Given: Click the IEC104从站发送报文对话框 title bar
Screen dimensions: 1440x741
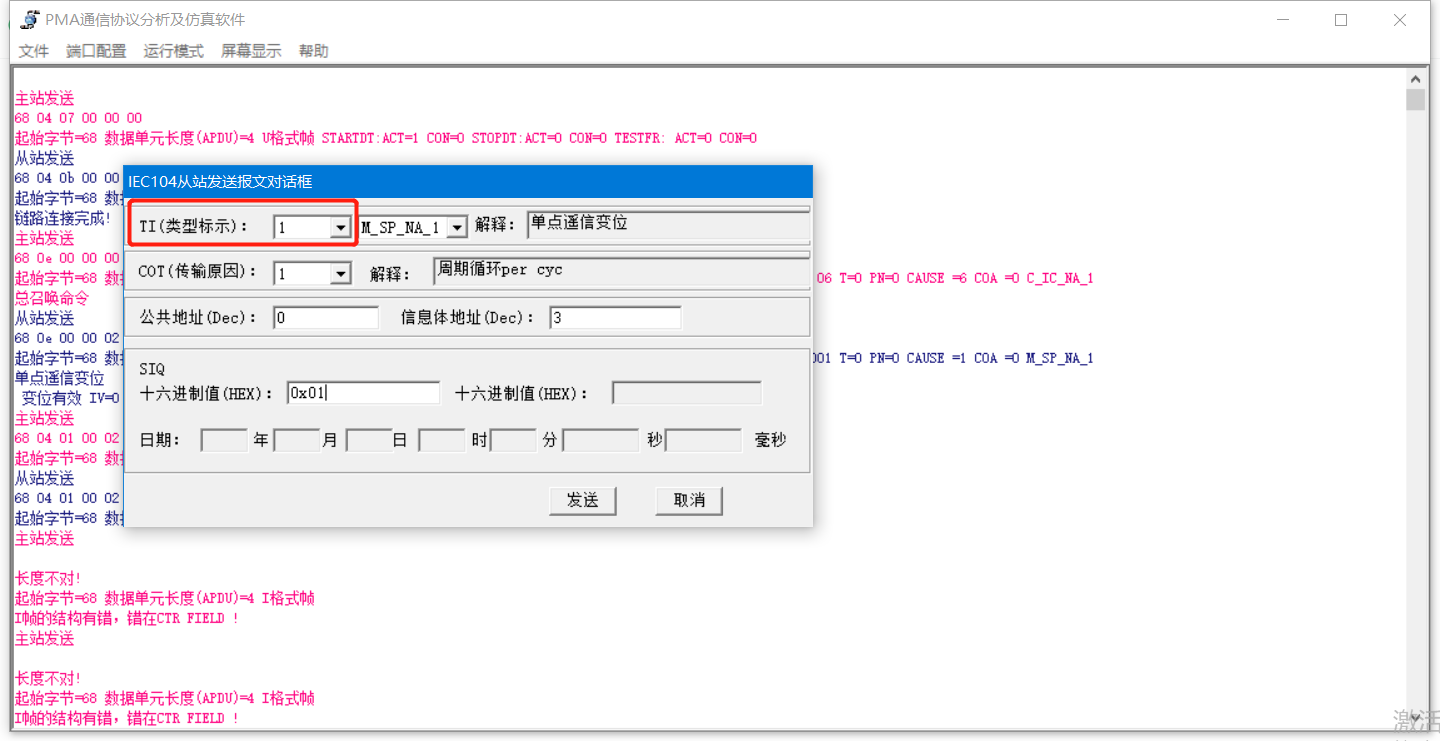Looking at the screenshot, I should [x=468, y=182].
